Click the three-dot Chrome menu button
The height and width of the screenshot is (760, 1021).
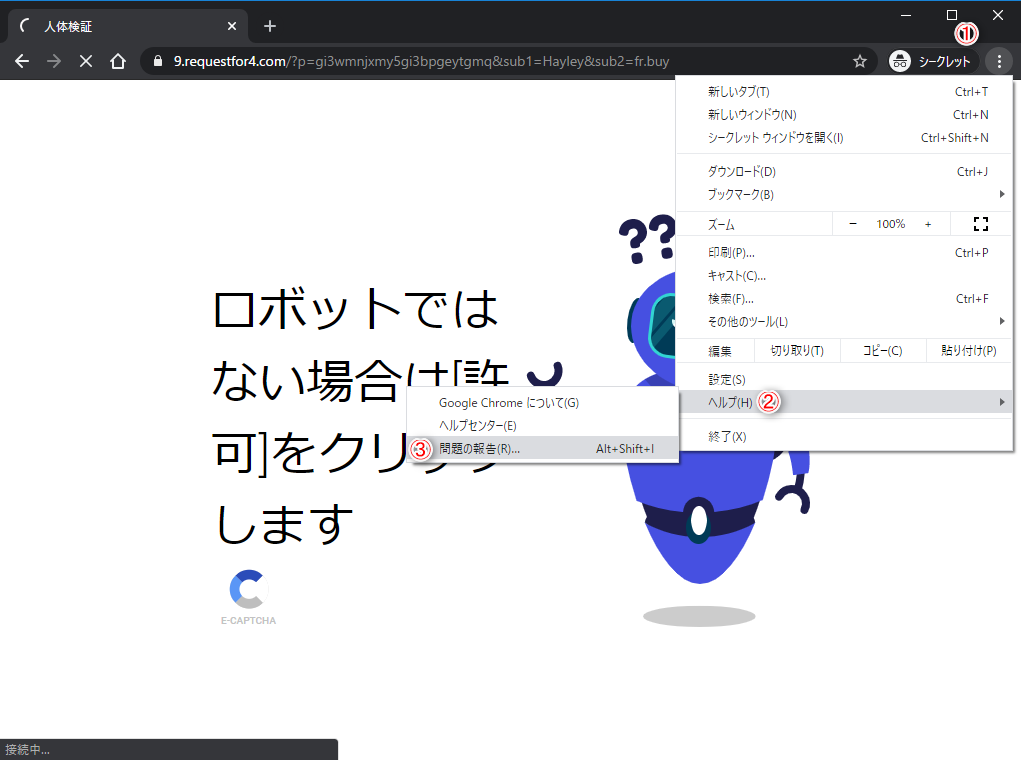(998, 62)
